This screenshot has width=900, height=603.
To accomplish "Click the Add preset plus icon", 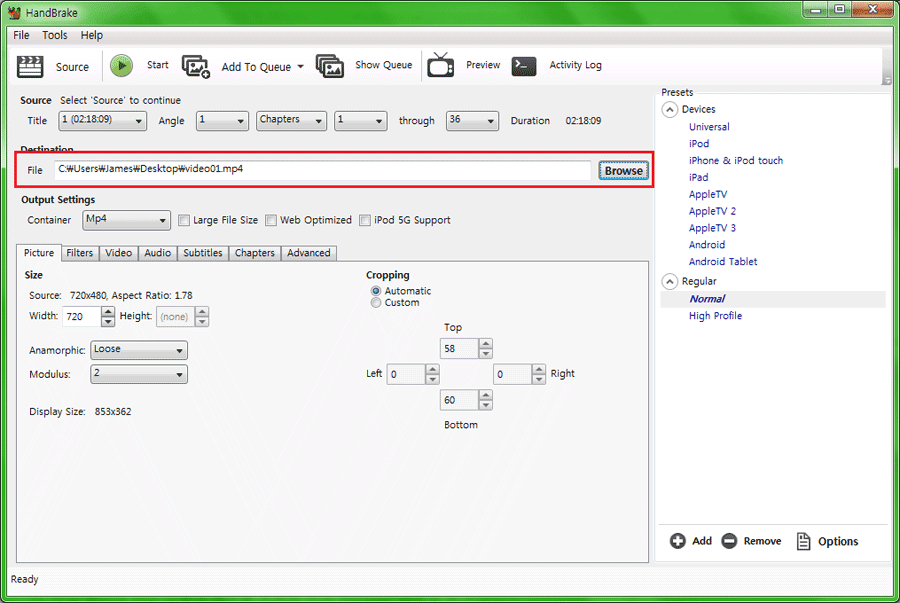I will (677, 541).
